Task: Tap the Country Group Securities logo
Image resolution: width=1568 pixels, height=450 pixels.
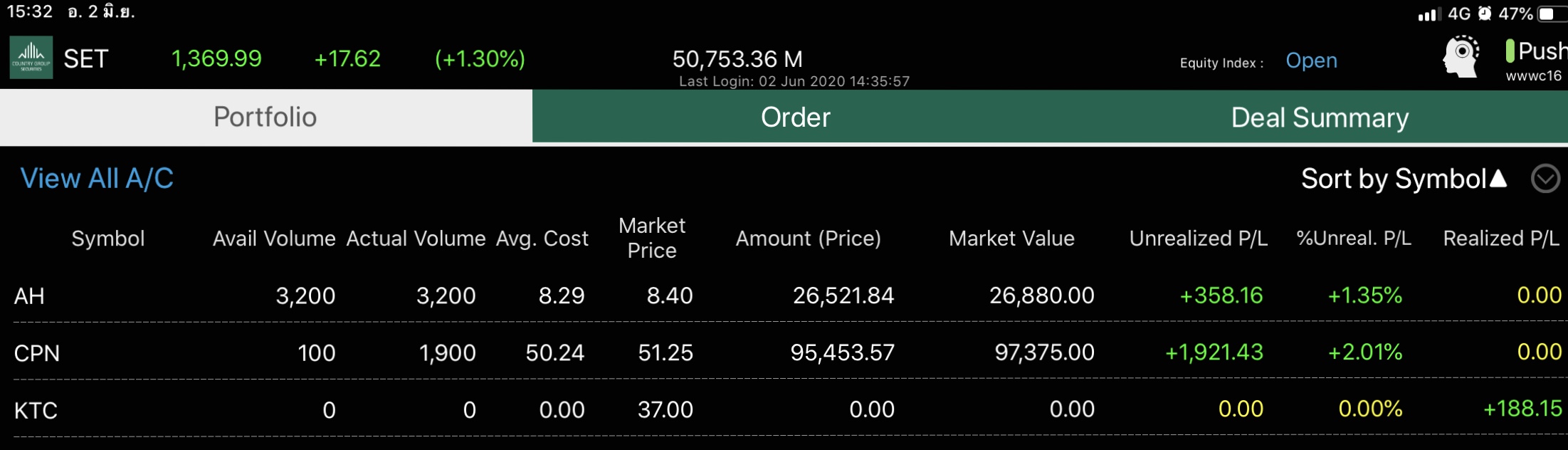Action: pos(31,58)
